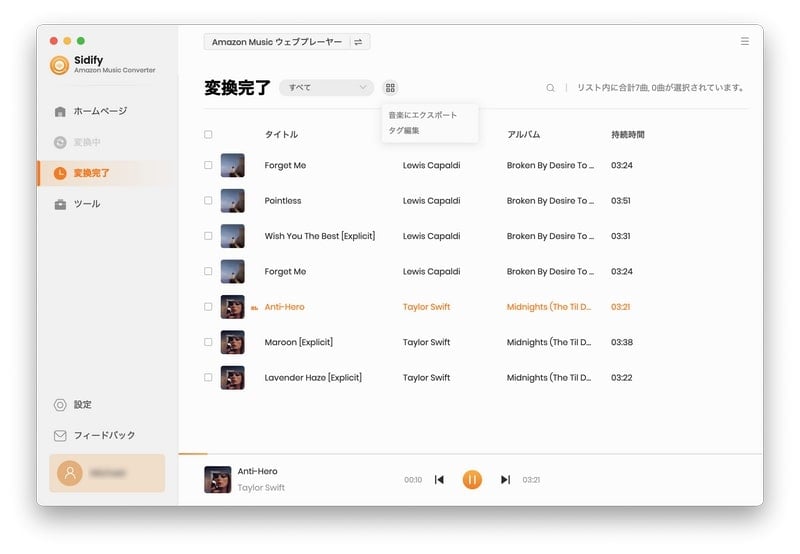Viewport: 800px width, 554px height.
Task: Click the clock icon for 変換完了
Action: coord(60,173)
